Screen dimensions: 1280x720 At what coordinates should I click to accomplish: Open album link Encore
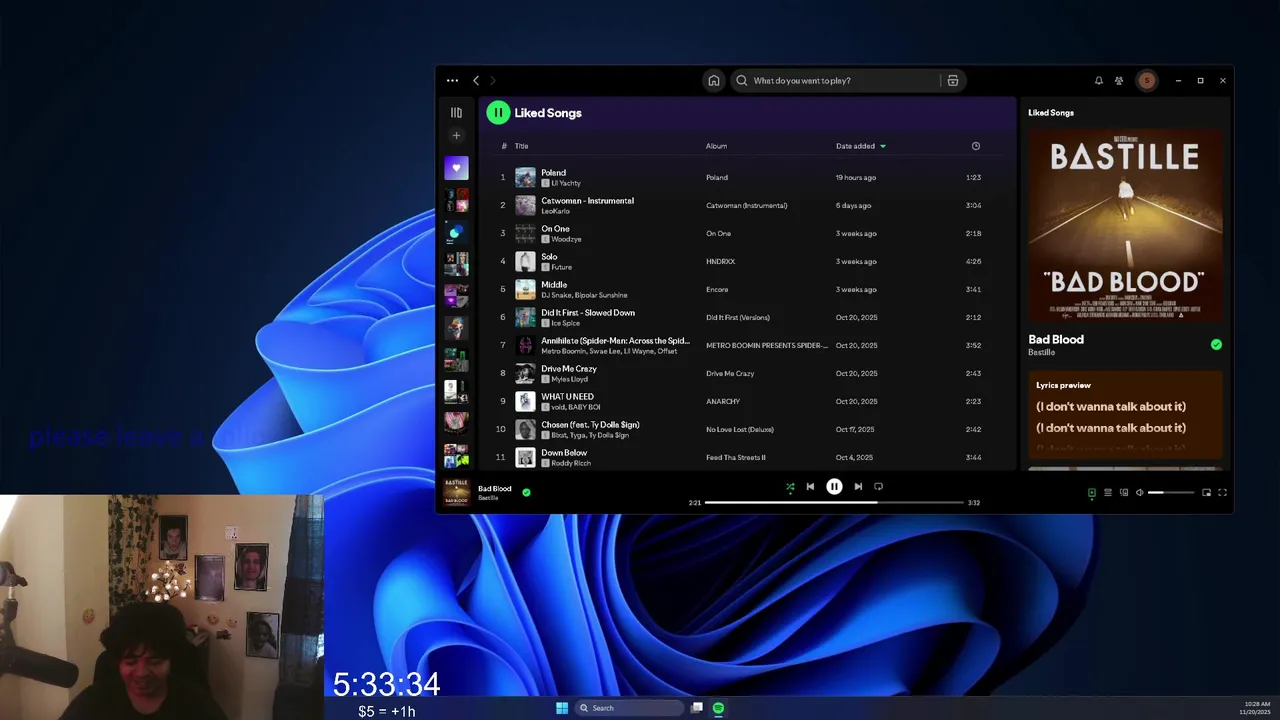[x=717, y=289]
